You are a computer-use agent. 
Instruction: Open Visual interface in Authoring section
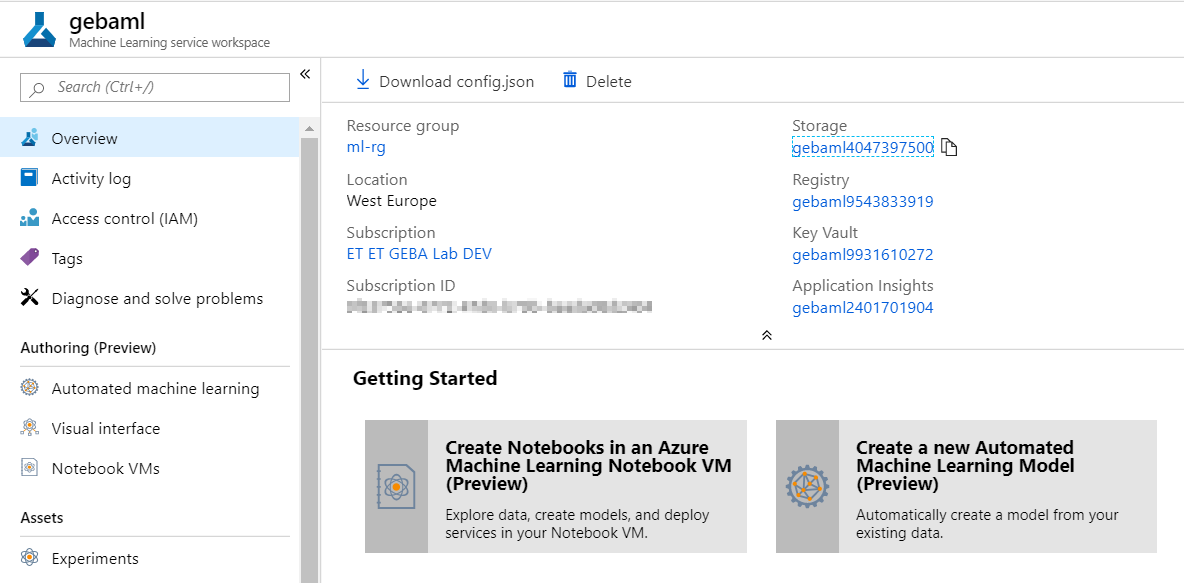tap(105, 428)
